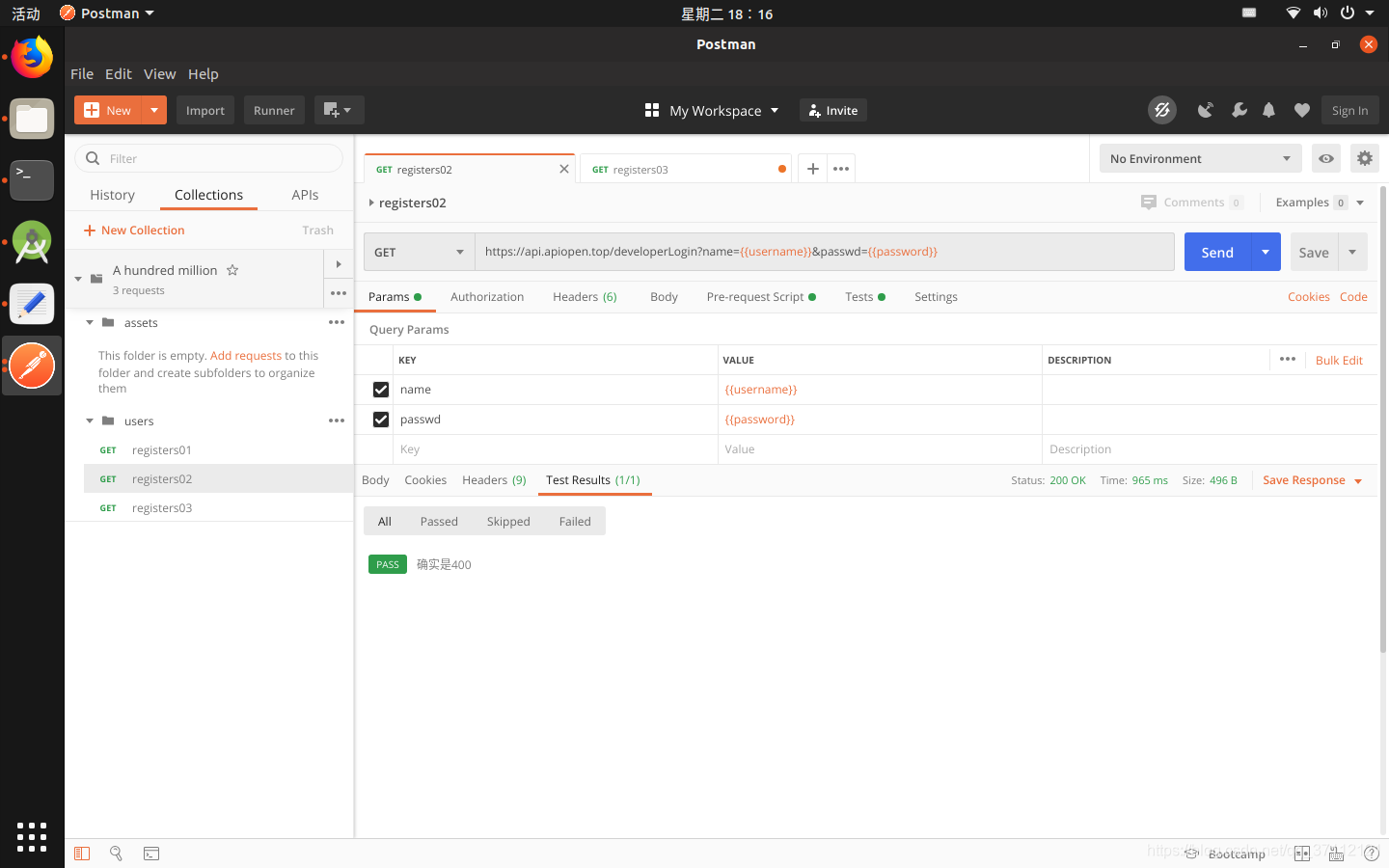Viewport: 1389px width, 868px height.
Task: Open Manage Environments gear icon
Action: click(1364, 158)
